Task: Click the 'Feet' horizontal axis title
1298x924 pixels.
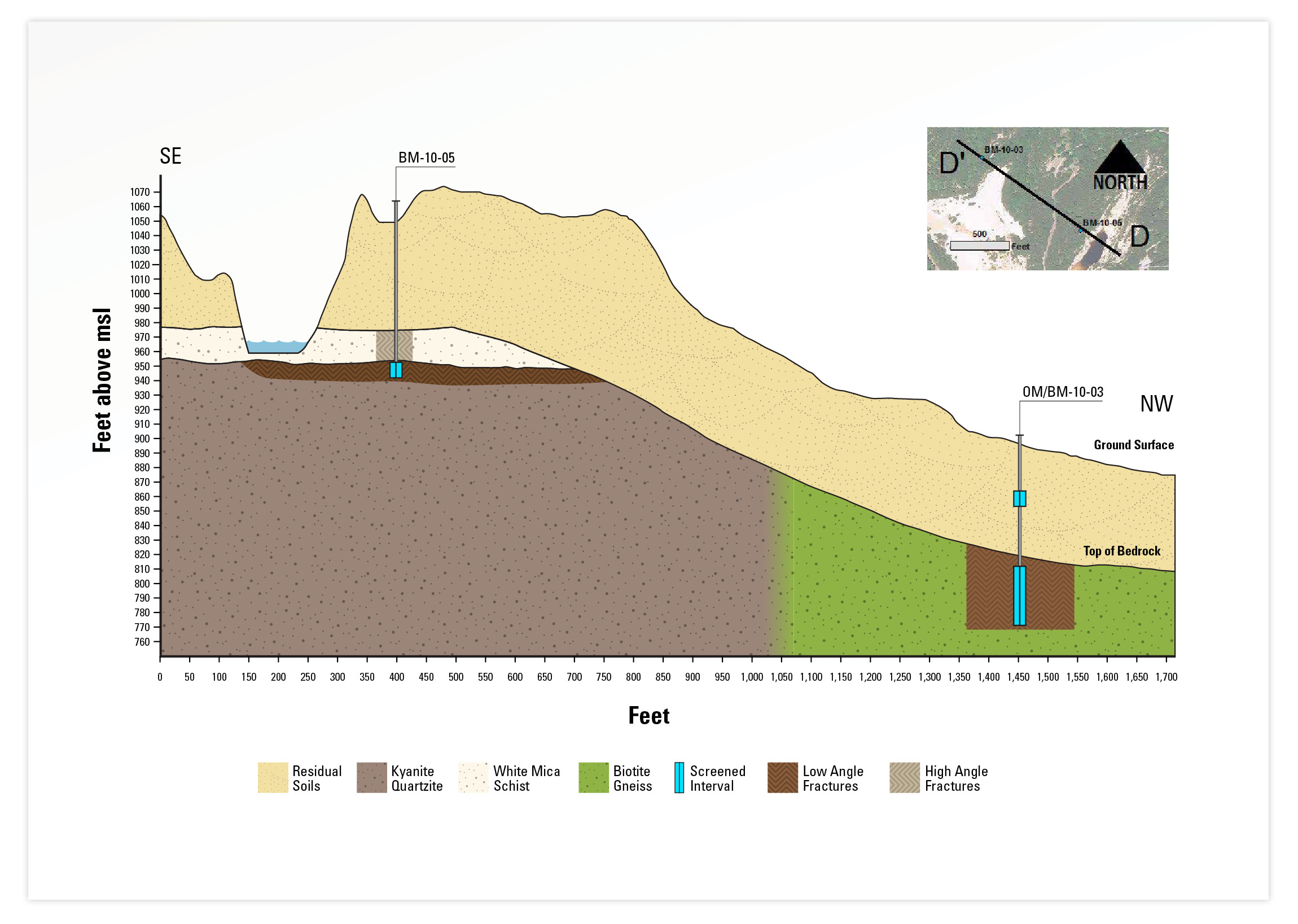Action: [x=649, y=716]
